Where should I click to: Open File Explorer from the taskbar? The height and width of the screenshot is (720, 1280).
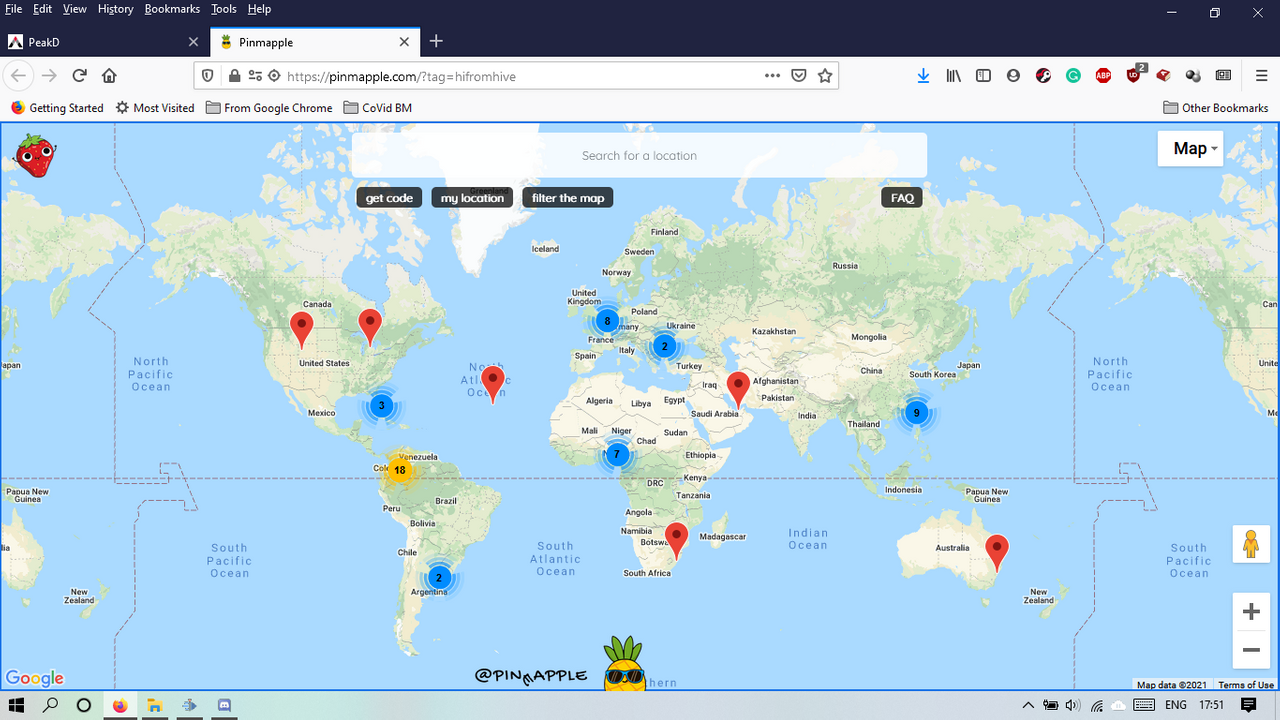coord(154,705)
